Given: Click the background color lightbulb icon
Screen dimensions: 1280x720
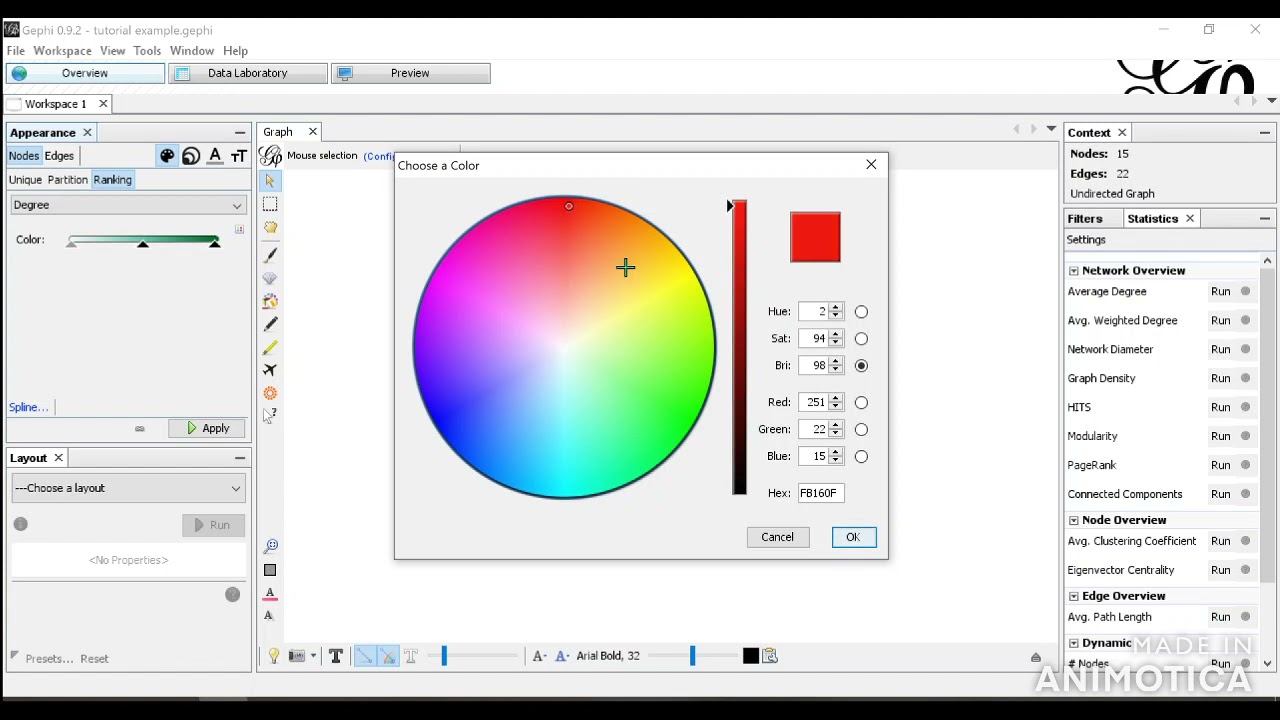Looking at the screenshot, I should tap(273, 656).
